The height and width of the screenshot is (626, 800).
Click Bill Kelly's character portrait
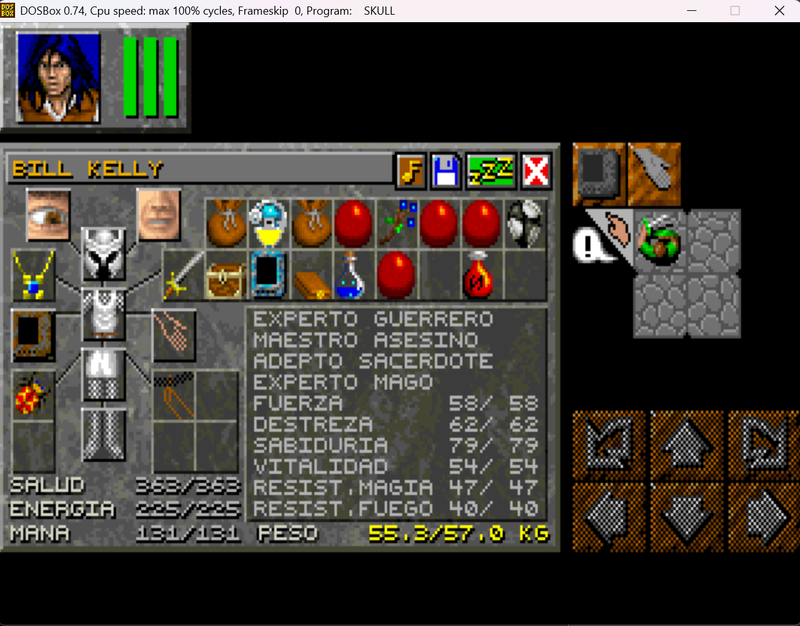coord(58,77)
